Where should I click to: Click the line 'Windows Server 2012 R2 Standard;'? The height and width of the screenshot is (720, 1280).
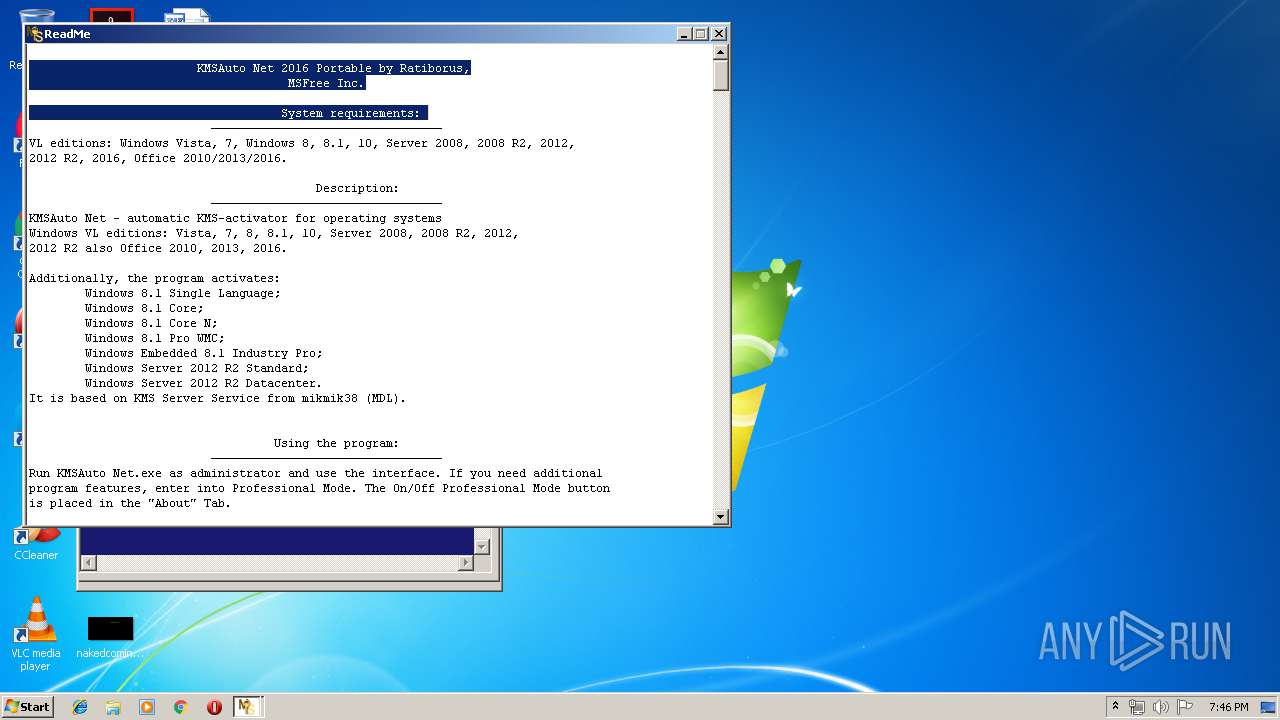pos(197,368)
